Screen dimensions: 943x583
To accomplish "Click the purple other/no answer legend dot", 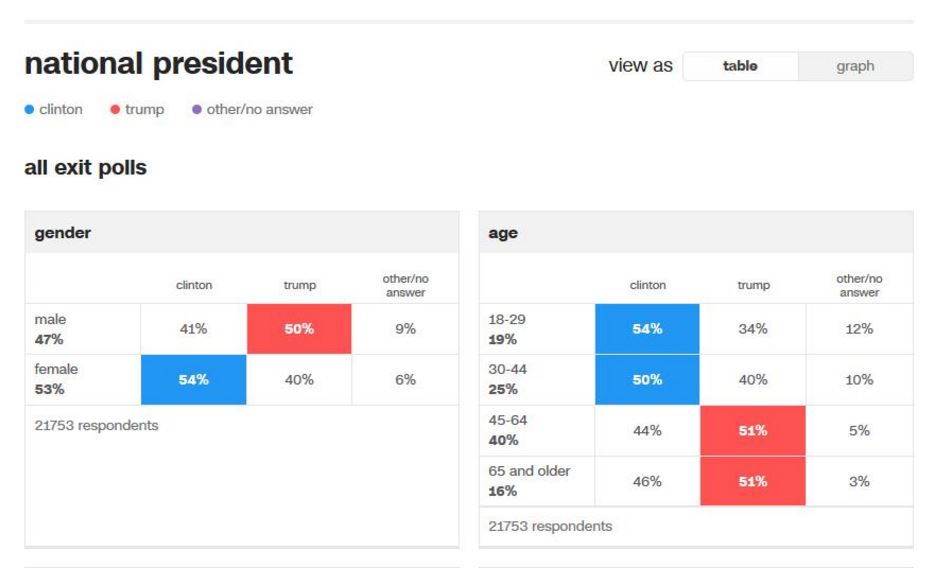I will (197, 109).
